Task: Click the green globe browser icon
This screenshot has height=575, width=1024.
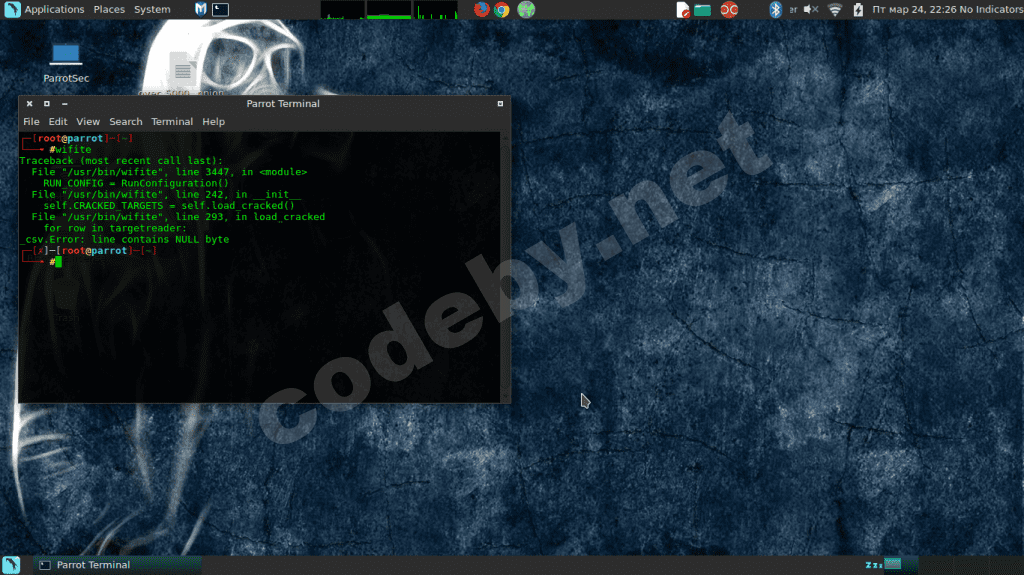Action: 526,9
